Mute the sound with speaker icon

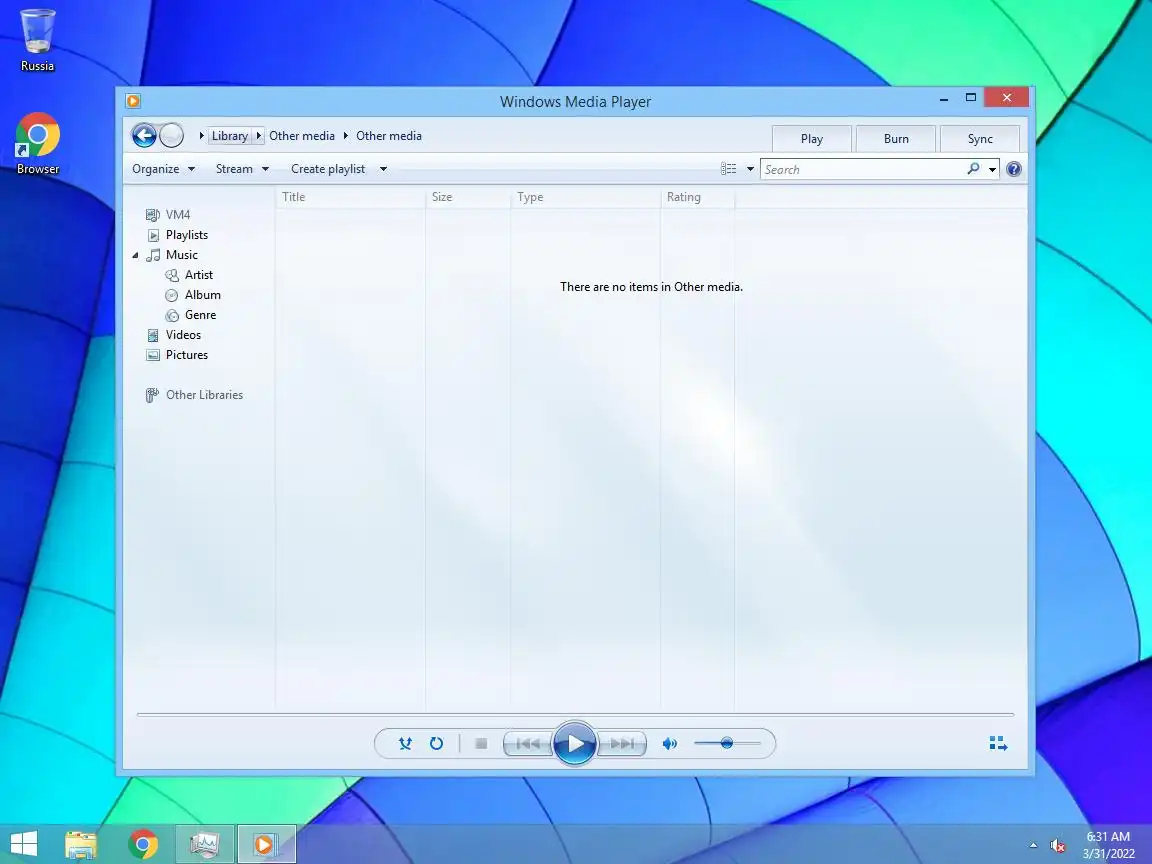click(x=669, y=744)
